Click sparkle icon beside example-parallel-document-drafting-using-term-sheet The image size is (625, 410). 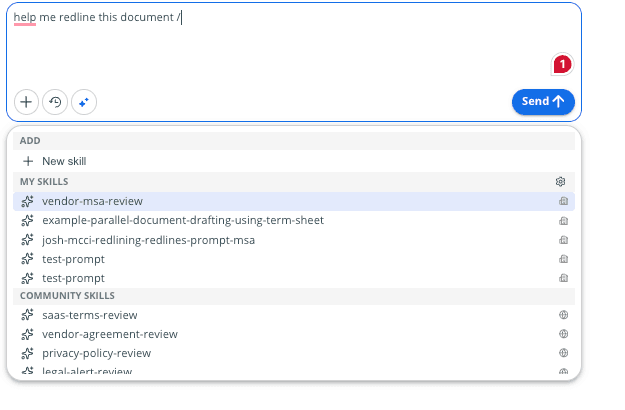tap(28, 220)
